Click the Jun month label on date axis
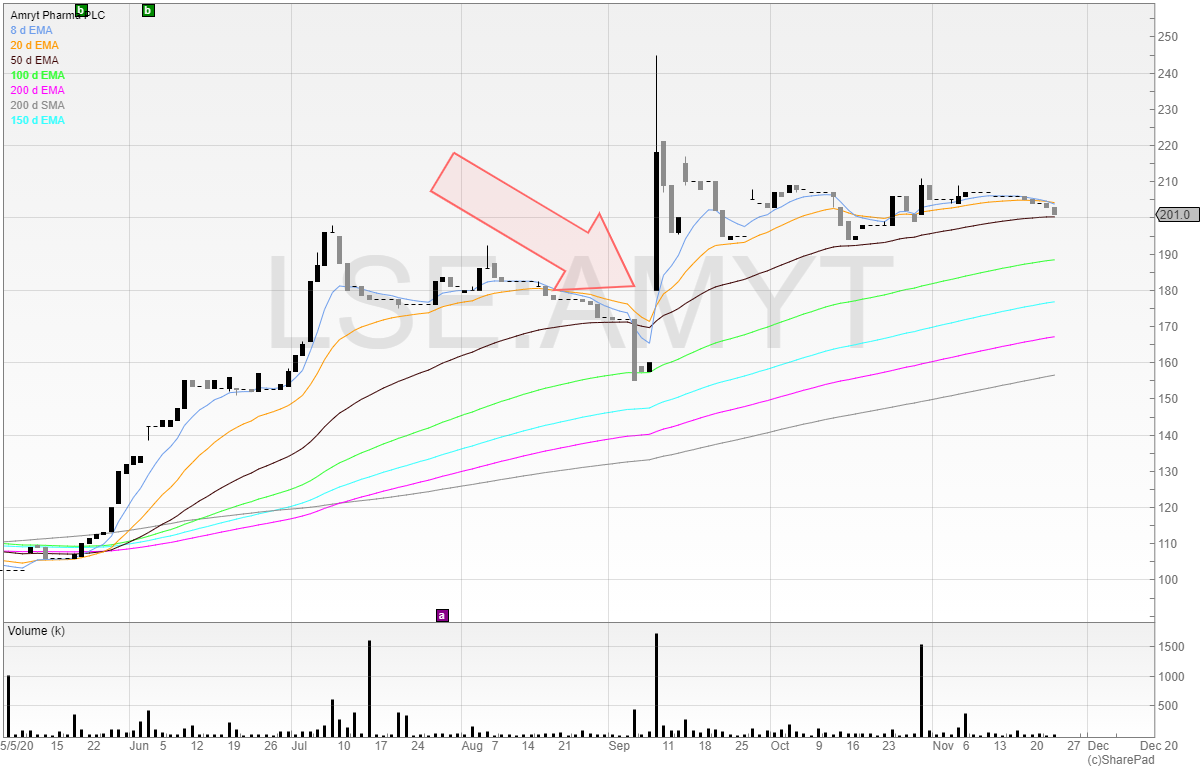The image size is (1200, 768). [x=139, y=746]
